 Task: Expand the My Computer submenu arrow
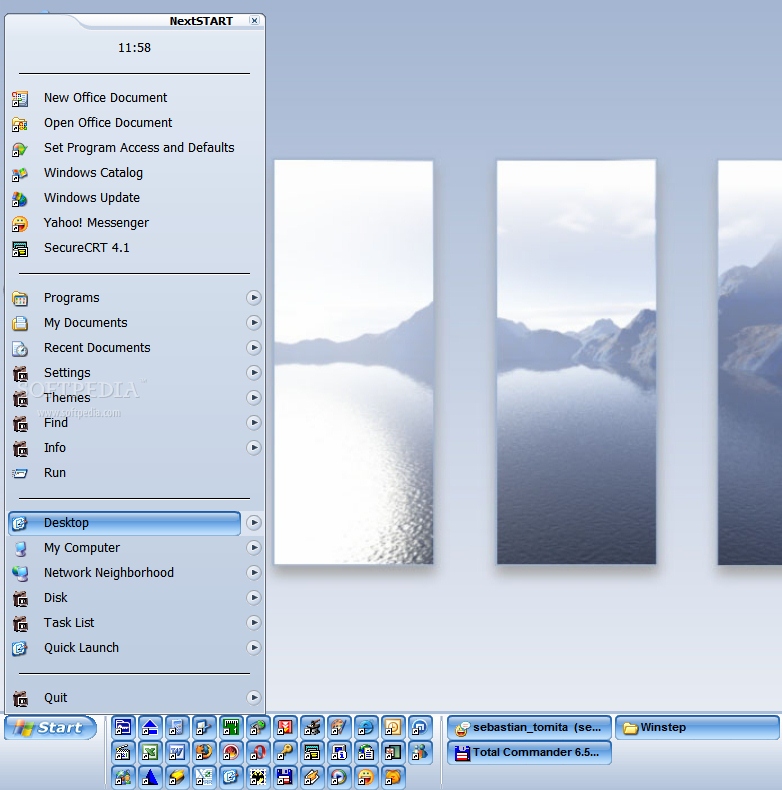click(x=254, y=548)
